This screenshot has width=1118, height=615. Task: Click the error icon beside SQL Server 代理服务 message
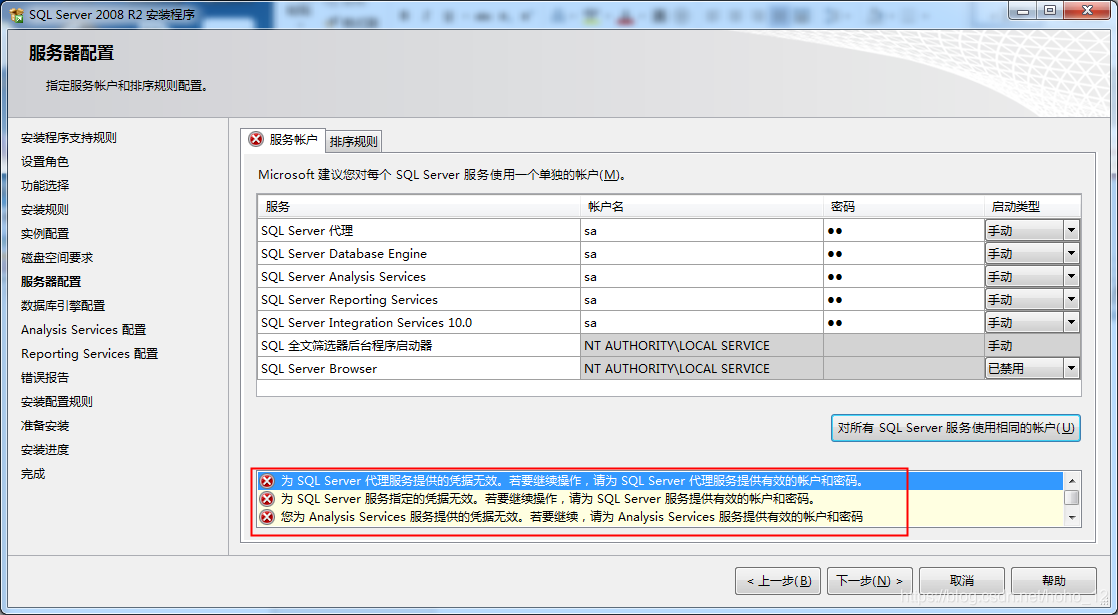[x=267, y=480]
